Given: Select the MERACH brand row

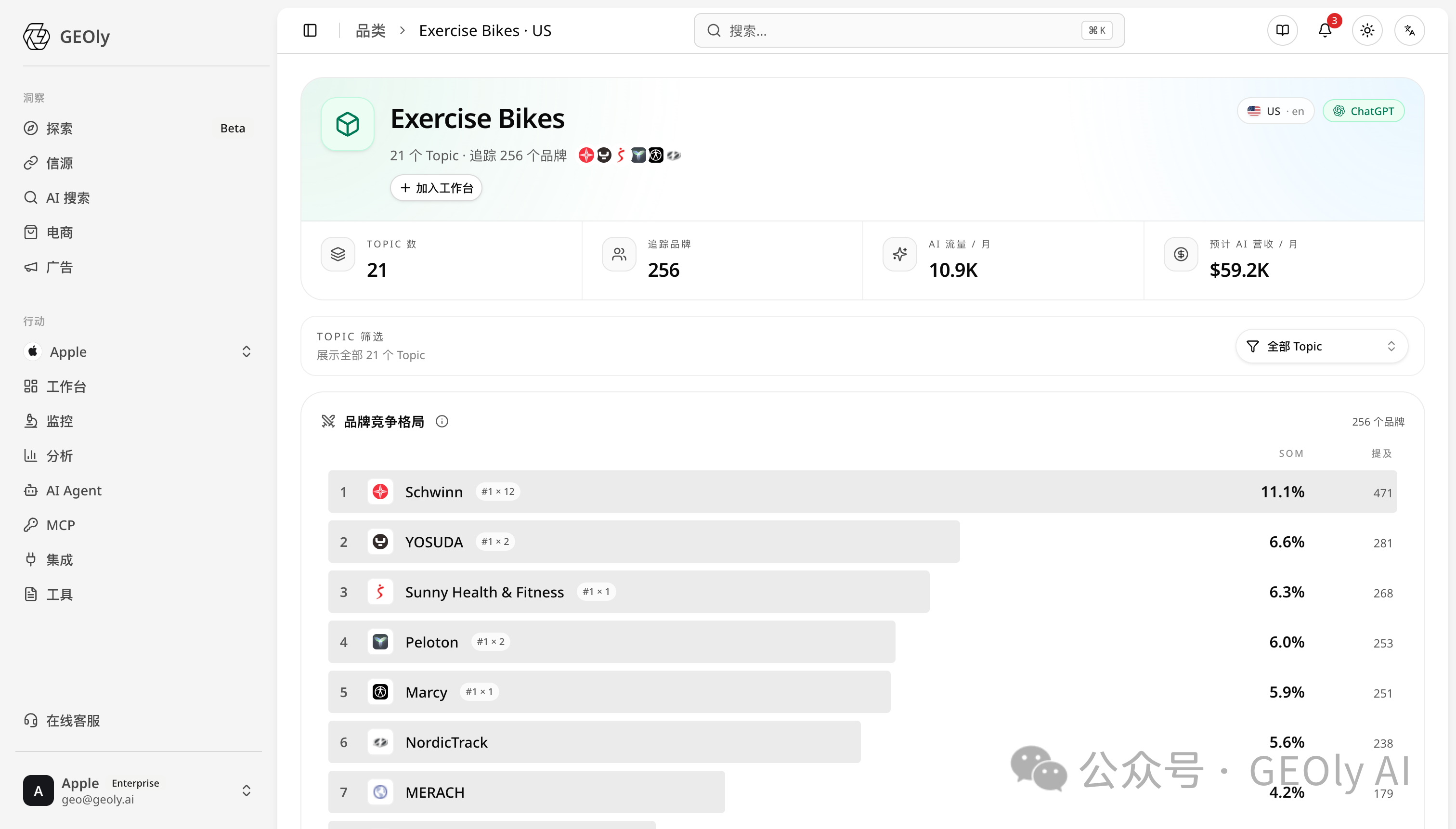Looking at the screenshot, I should click(x=863, y=792).
